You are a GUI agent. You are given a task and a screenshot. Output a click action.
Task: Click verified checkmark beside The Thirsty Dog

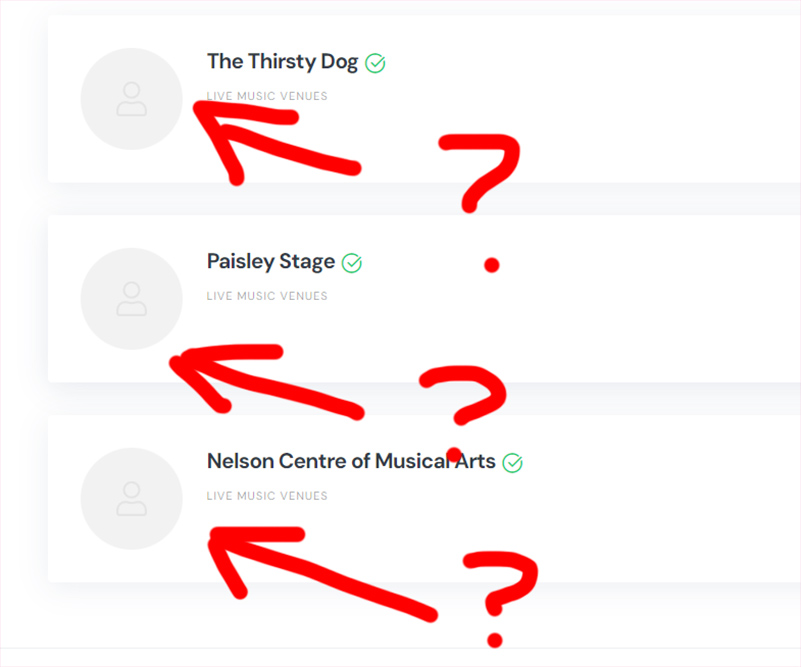pos(375,63)
